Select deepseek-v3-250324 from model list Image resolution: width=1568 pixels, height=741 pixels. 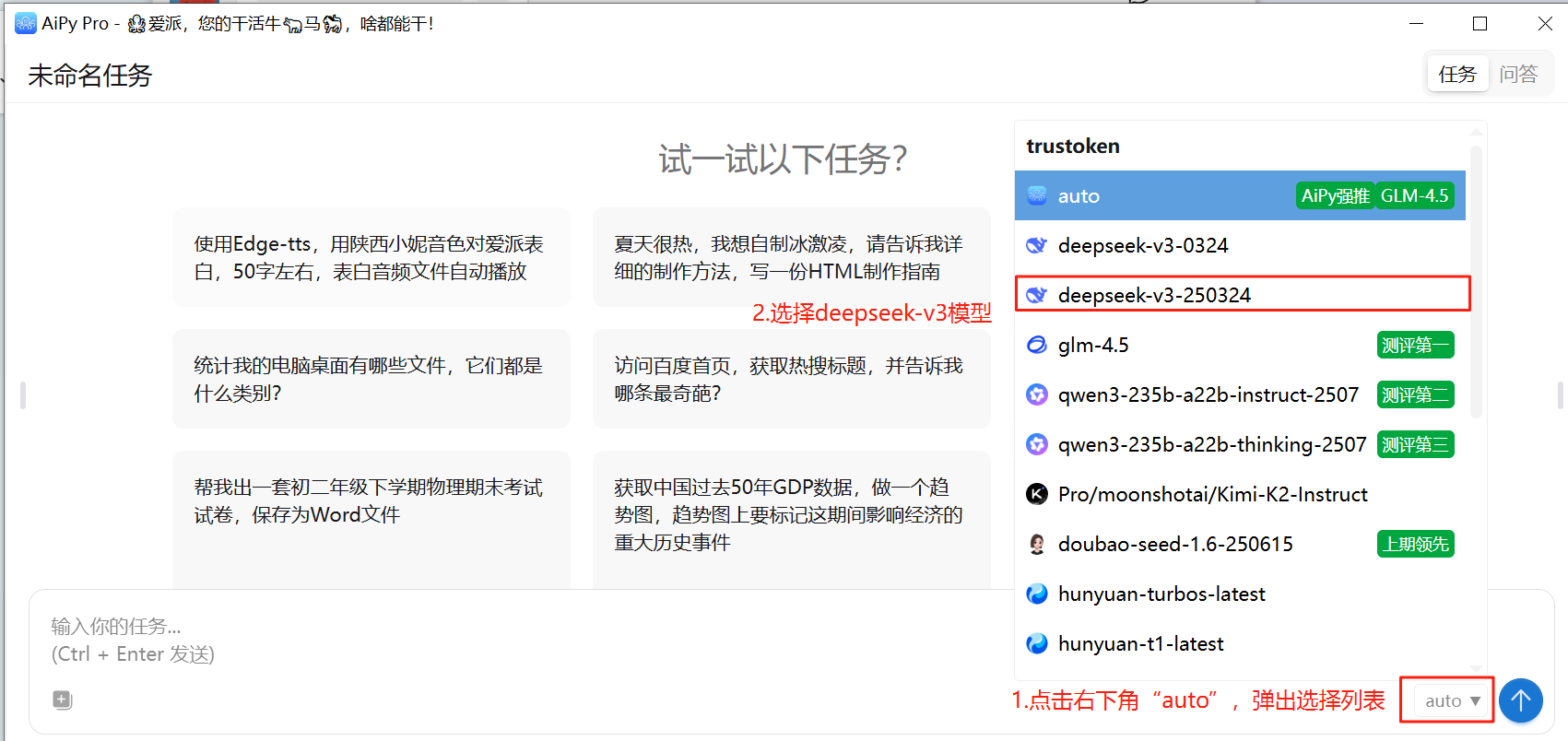(1240, 295)
